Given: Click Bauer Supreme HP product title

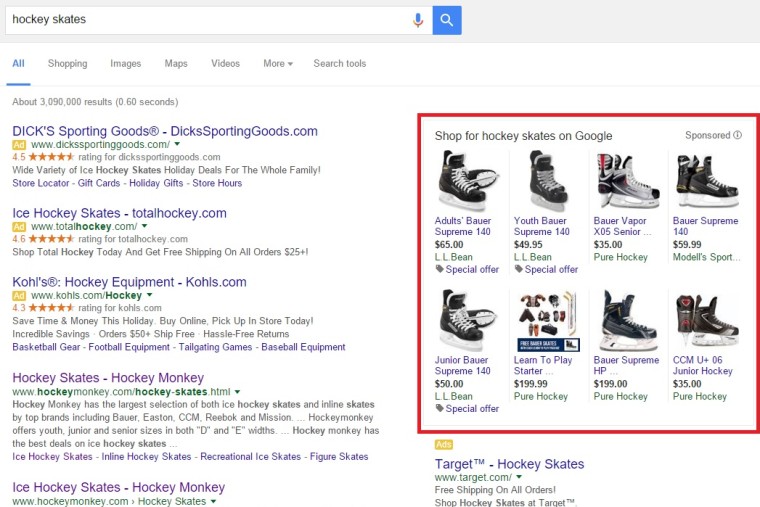Looking at the screenshot, I should tap(626, 365).
